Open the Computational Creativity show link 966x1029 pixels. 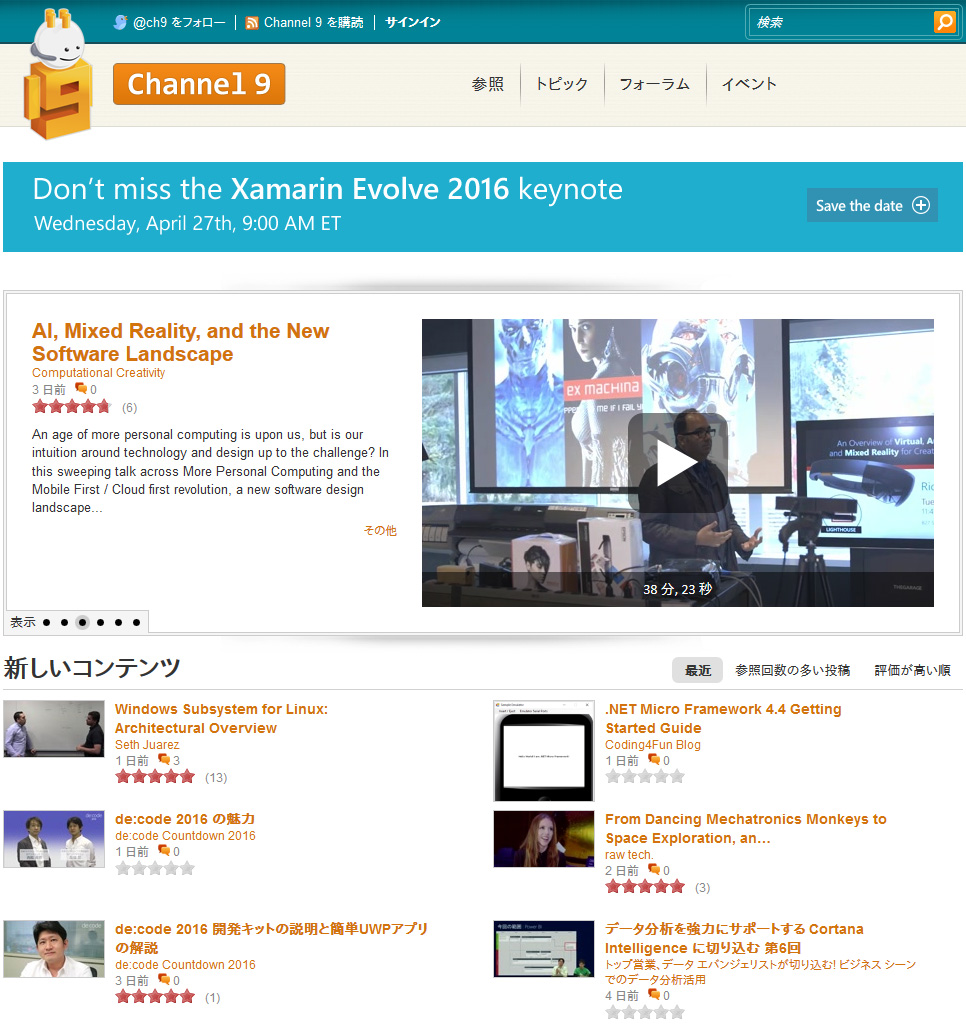coord(98,373)
